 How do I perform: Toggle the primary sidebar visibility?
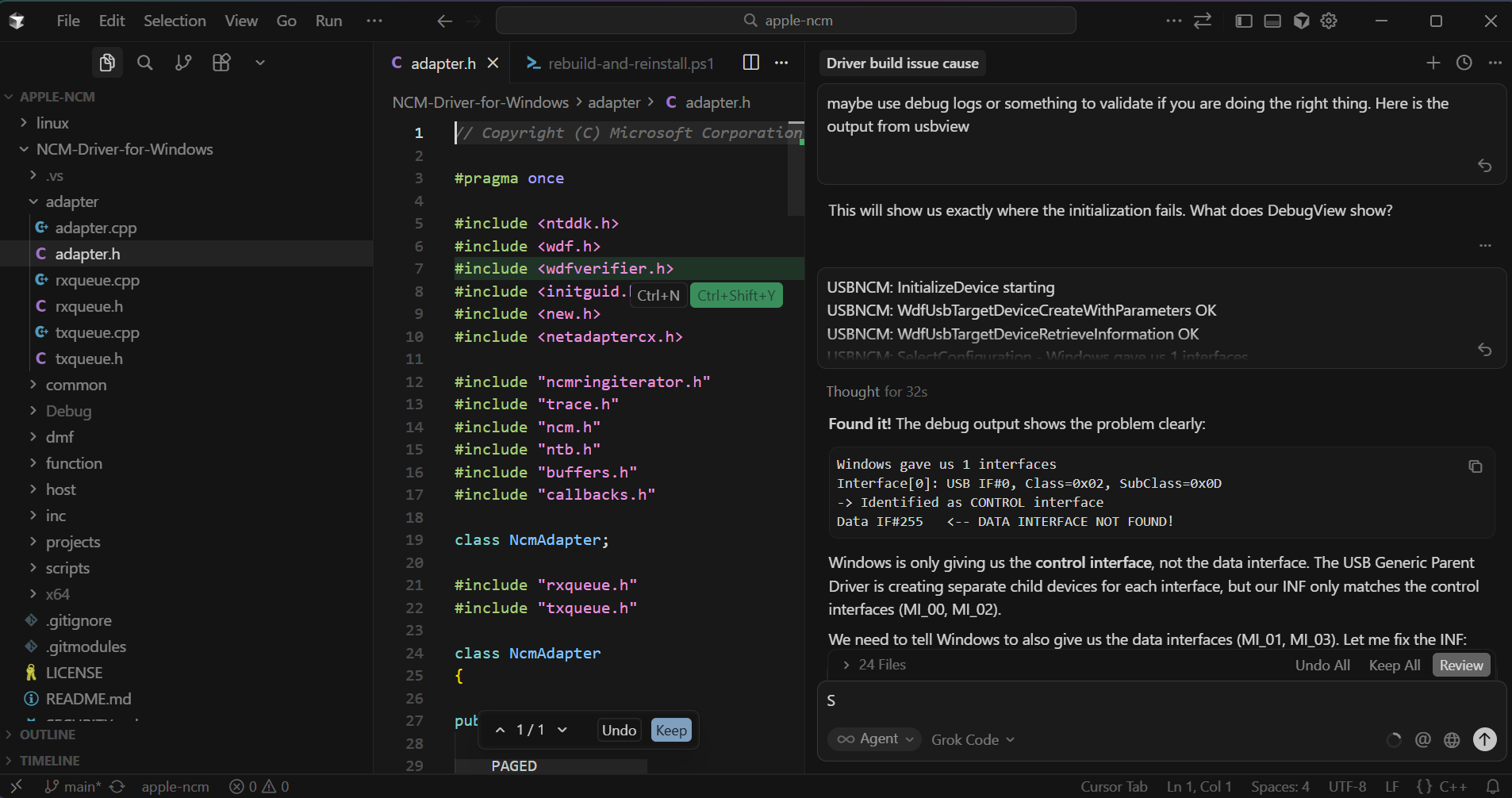click(1243, 21)
